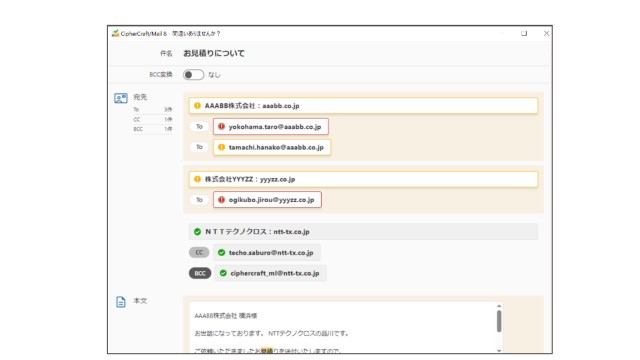Click the To label beside tamachi.hanako
The width and height of the screenshot is (640, 360).
coord(199,147)
